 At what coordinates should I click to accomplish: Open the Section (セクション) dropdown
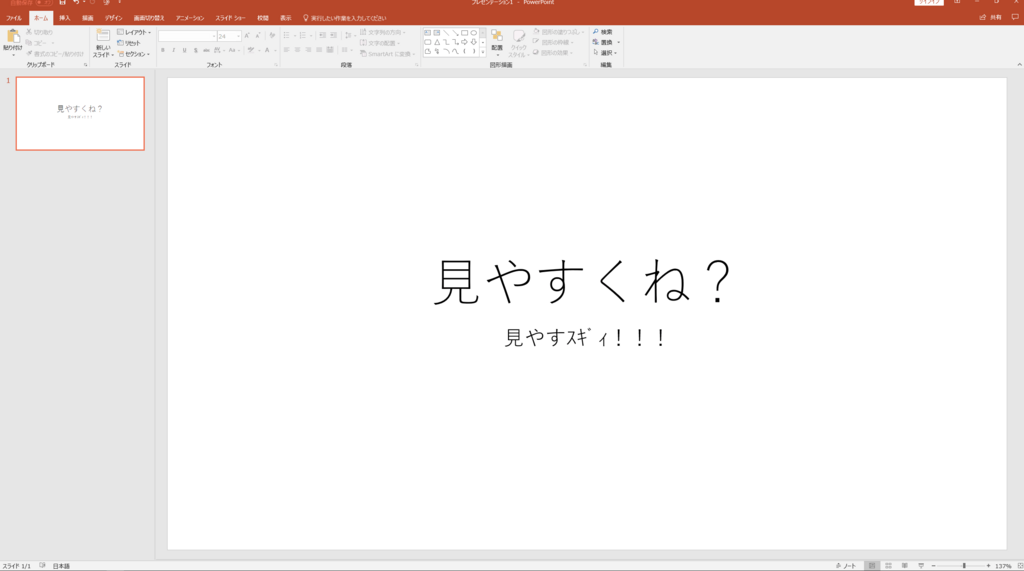pyautogui.click(x=134, y=54)
